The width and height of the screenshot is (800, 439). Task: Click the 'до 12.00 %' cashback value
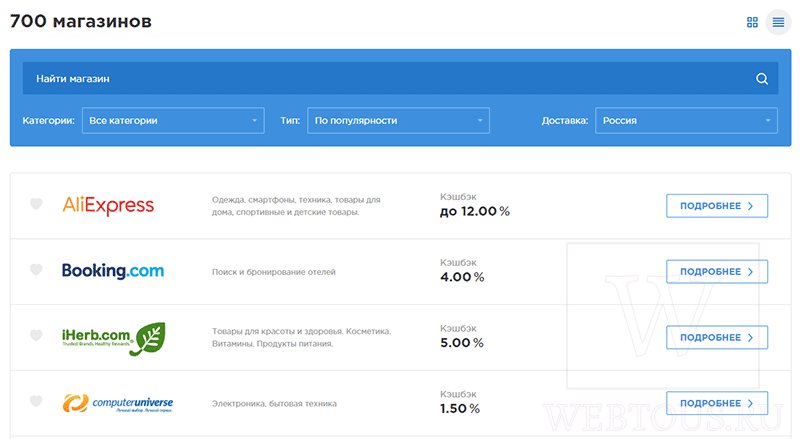pyautogui.click(x=474, y=211)
